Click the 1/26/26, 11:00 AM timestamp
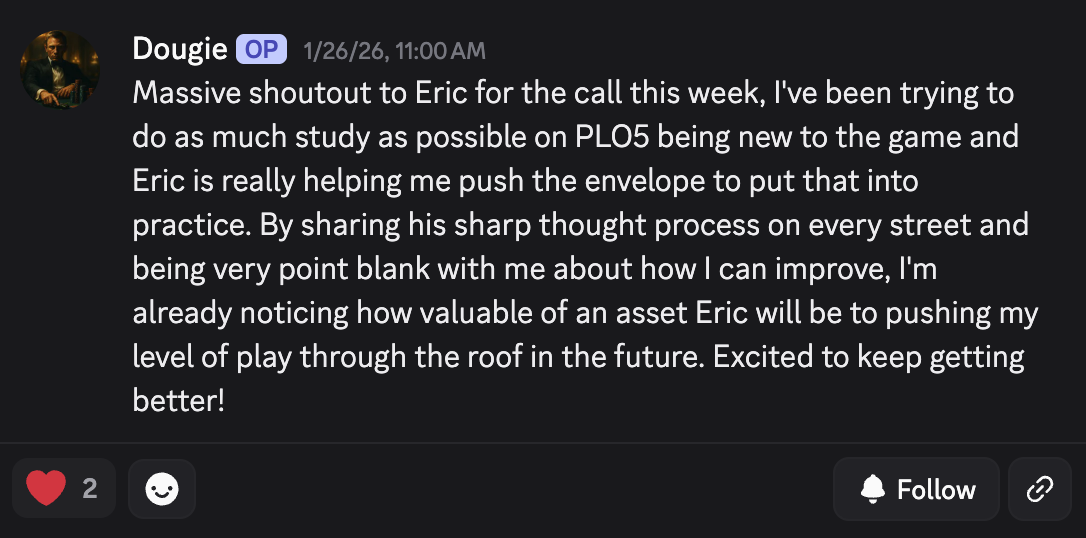 (x=394, y=50)
